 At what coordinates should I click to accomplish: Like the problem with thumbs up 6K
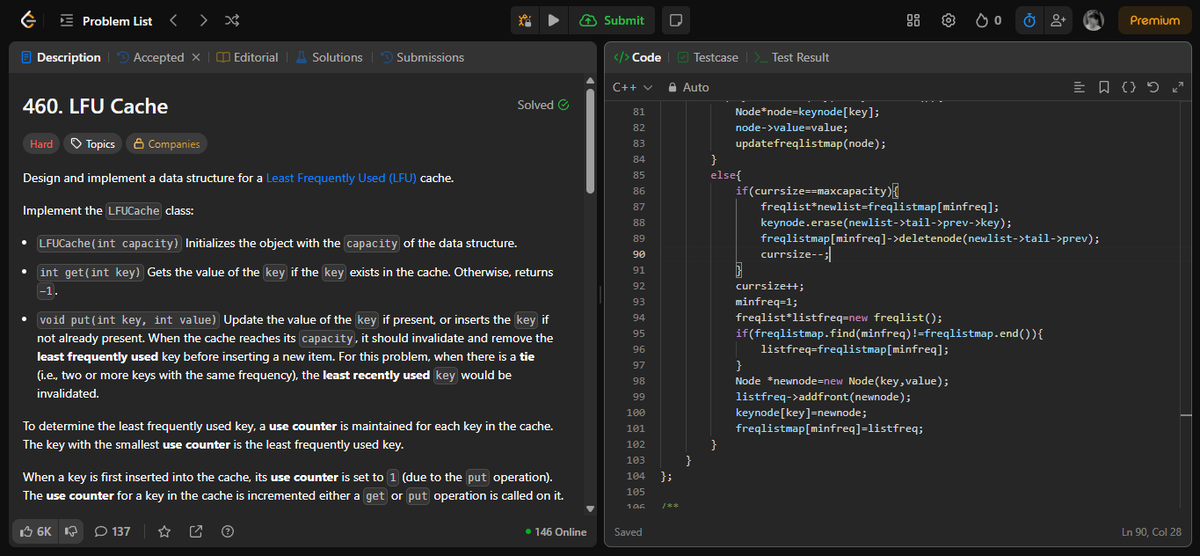coord(35,531)
